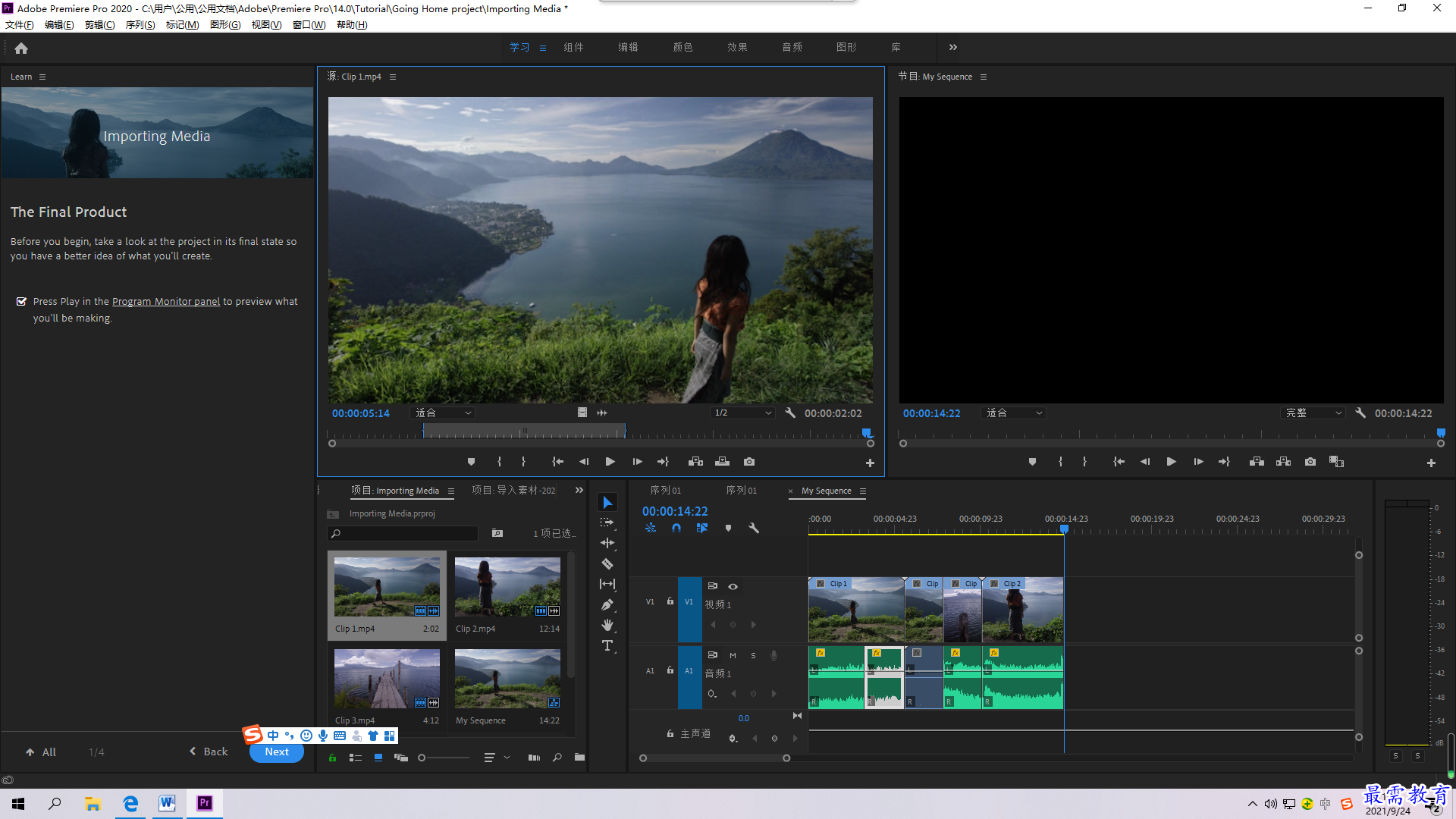Screen dimensions: 1456x819
Task: Toggle V1 track output eye
Action: pos(733,586)
